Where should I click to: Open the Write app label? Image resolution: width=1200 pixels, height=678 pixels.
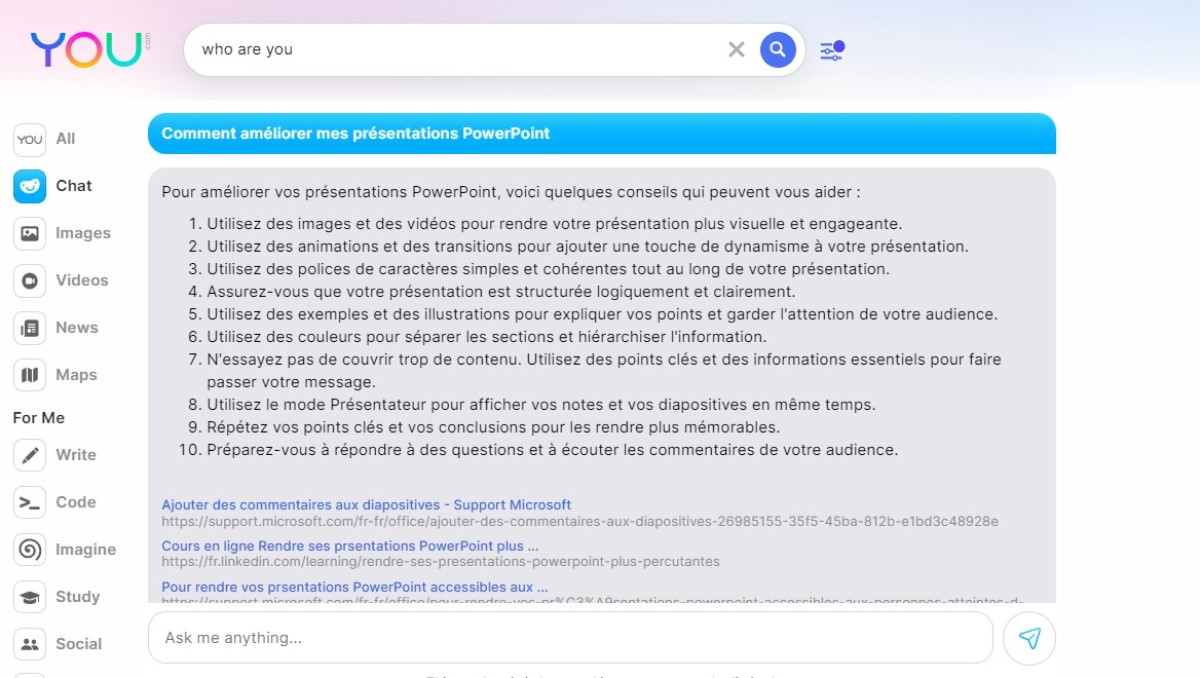coord(76,455)
